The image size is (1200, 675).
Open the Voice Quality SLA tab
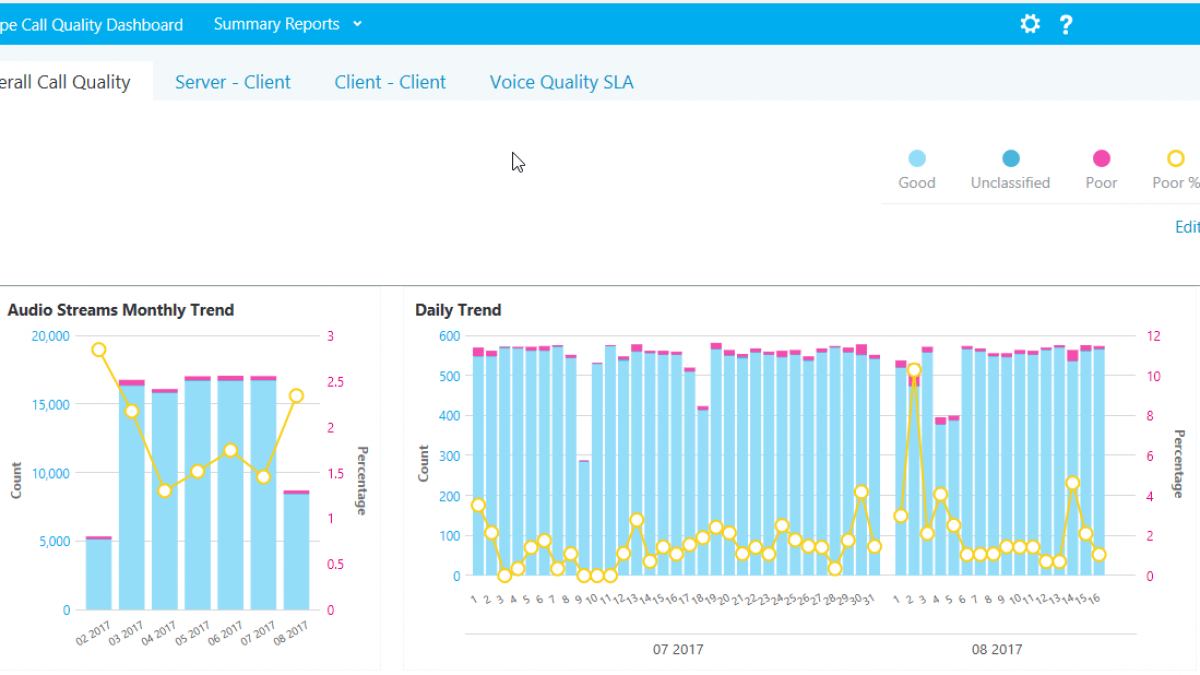pyautogui.click(x=561, y=82)
